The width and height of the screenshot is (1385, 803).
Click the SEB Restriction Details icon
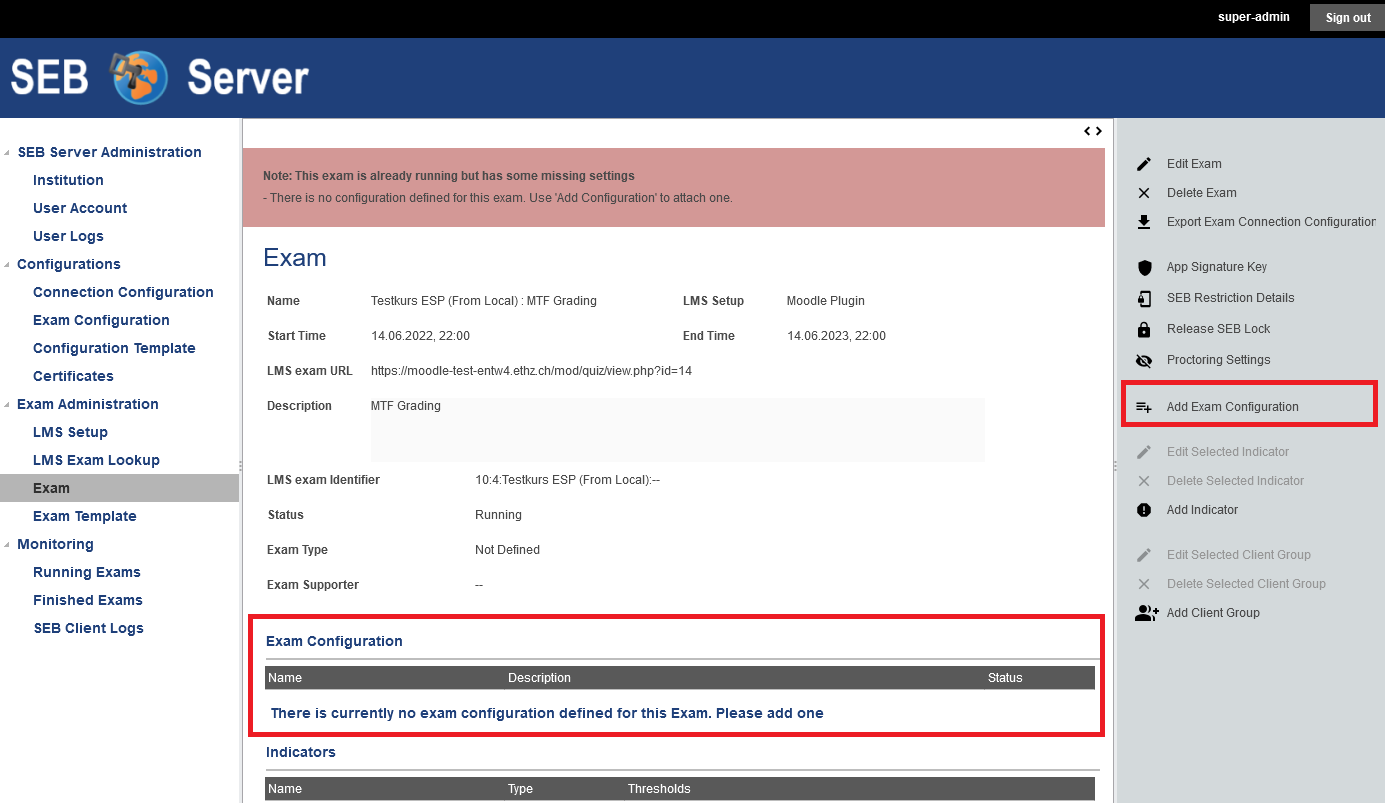[1144, 298]
